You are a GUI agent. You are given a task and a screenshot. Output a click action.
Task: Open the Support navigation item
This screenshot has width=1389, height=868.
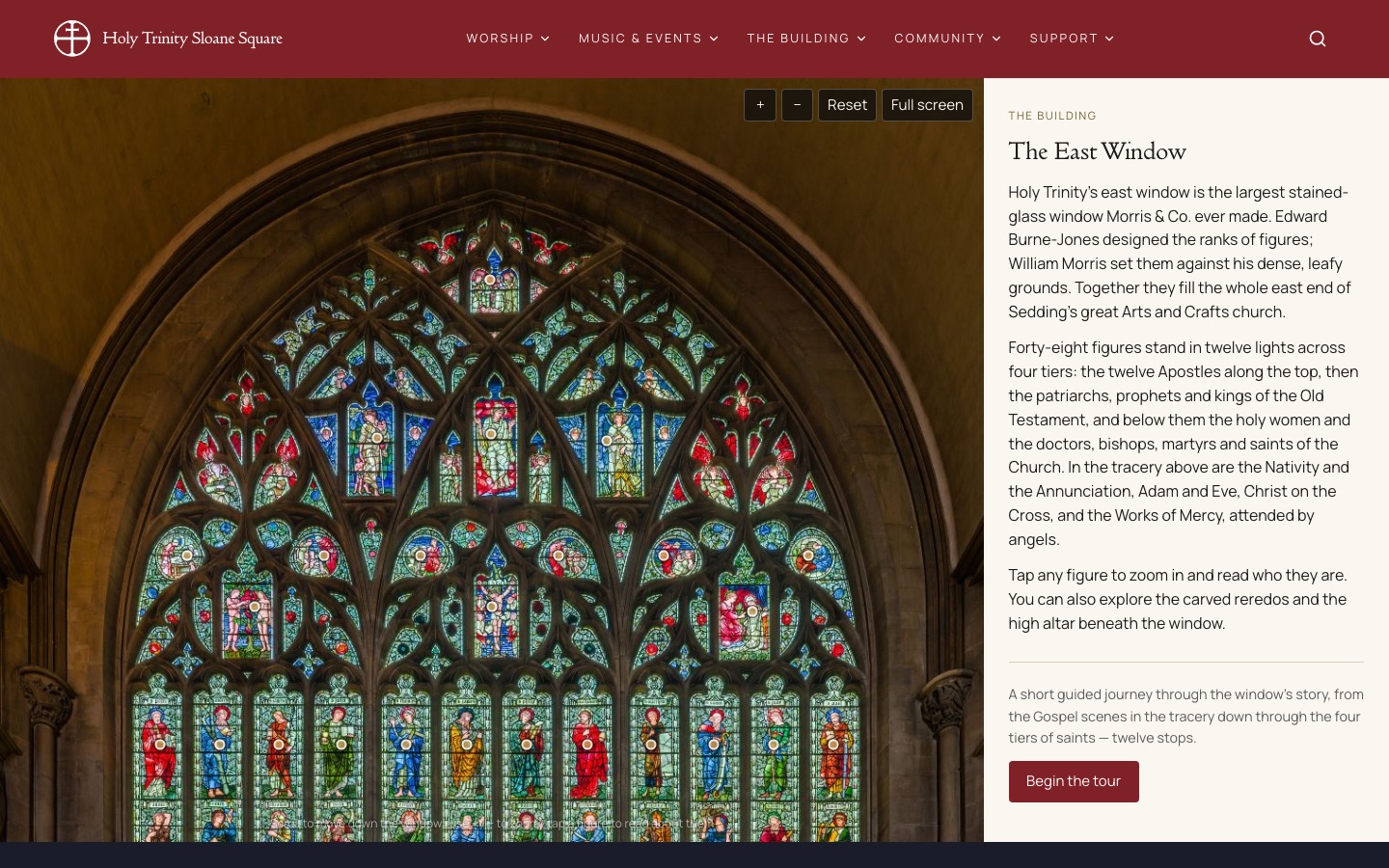[x=1064, y=39]
